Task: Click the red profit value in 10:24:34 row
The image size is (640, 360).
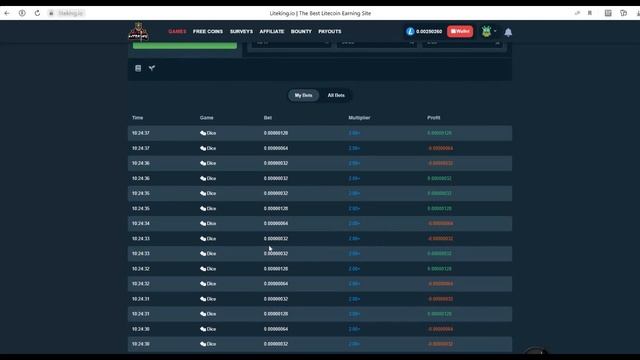Action: click(440, 223)
